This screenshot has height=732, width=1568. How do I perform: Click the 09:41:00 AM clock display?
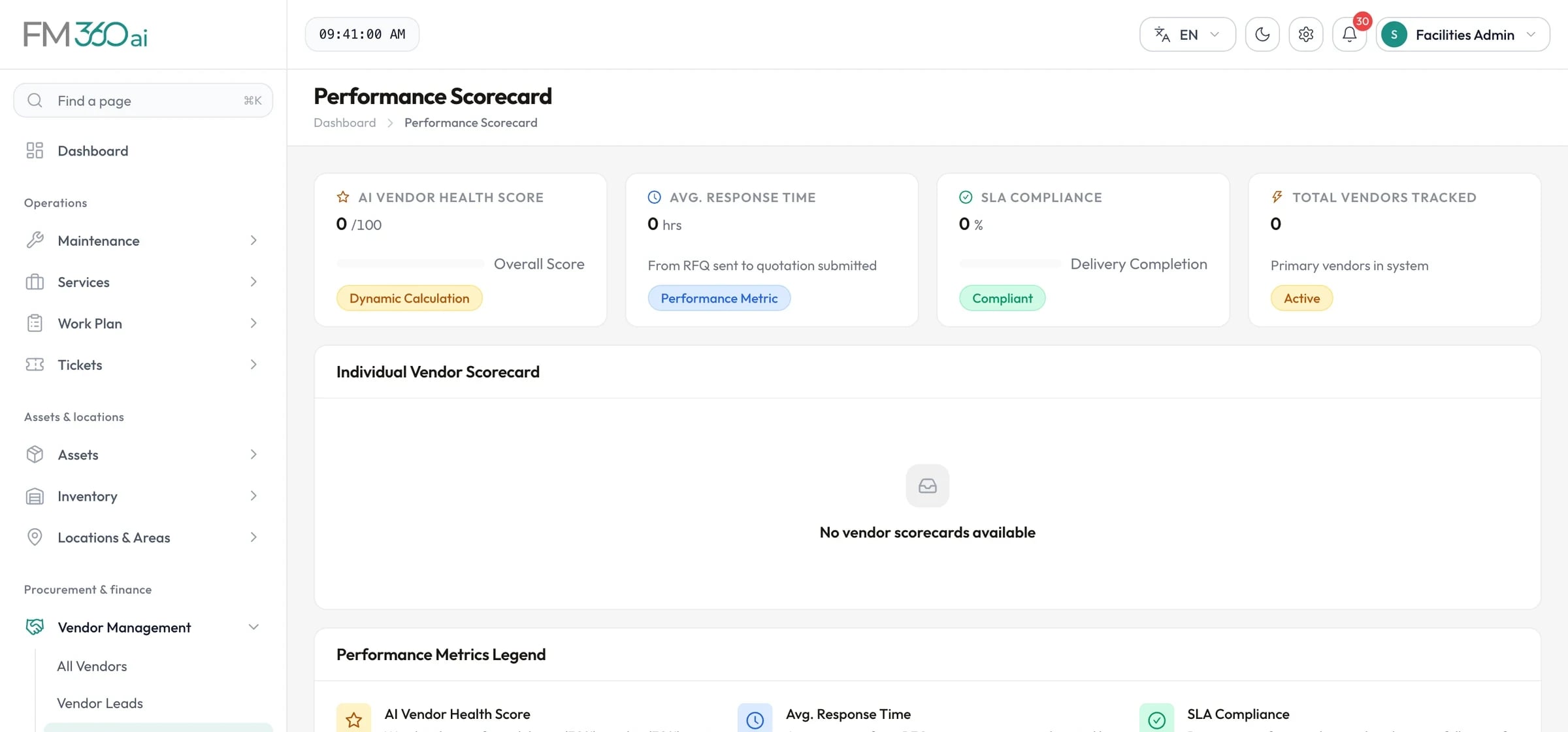coord(362,34)
